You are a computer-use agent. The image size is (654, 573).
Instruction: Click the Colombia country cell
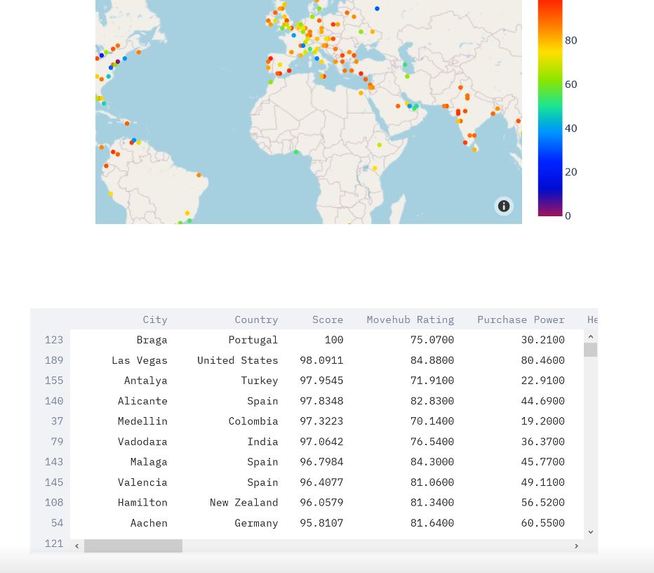coord(253,421)
